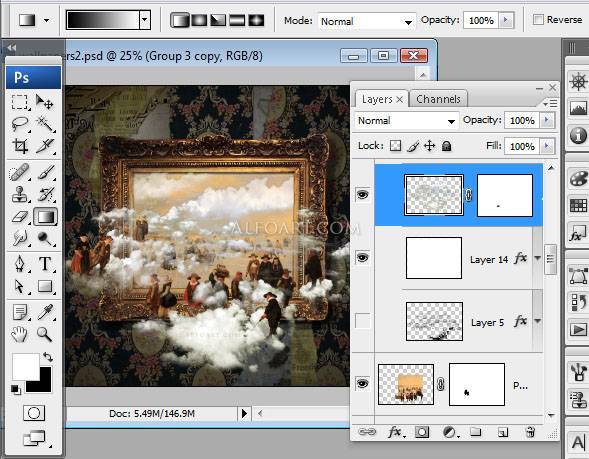Select the Dodge tool
Image resolution: width=589 pixels, height=459 pixels.
click(45, 239)
